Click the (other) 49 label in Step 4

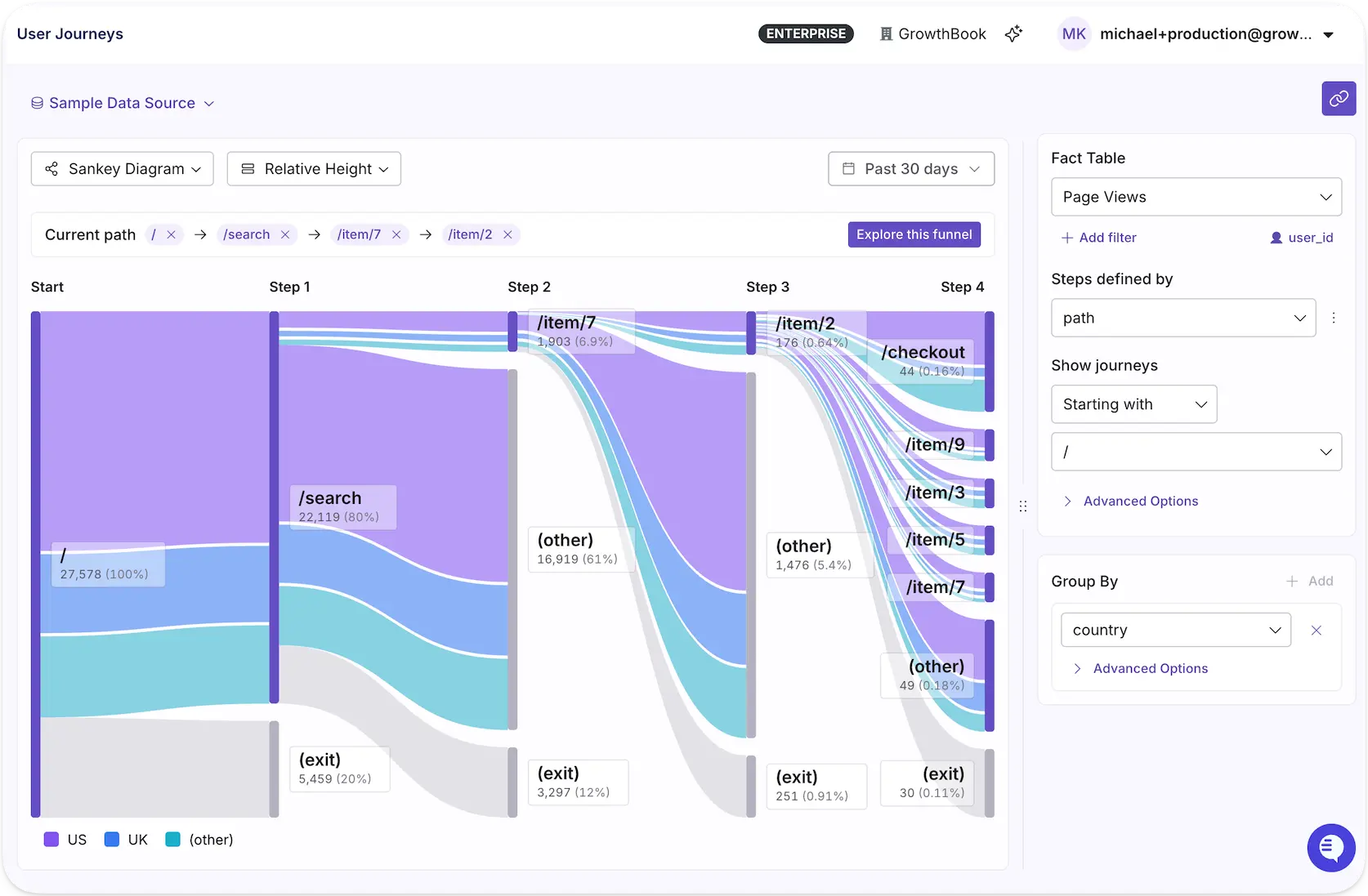[928, 675]
